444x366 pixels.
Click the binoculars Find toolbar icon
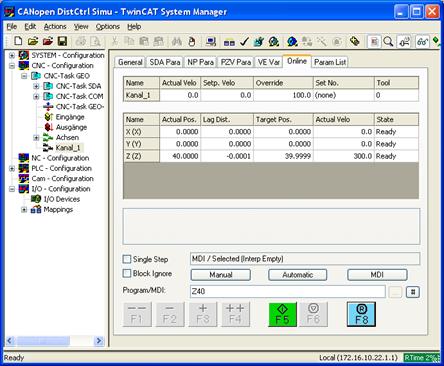click(177, 41)
